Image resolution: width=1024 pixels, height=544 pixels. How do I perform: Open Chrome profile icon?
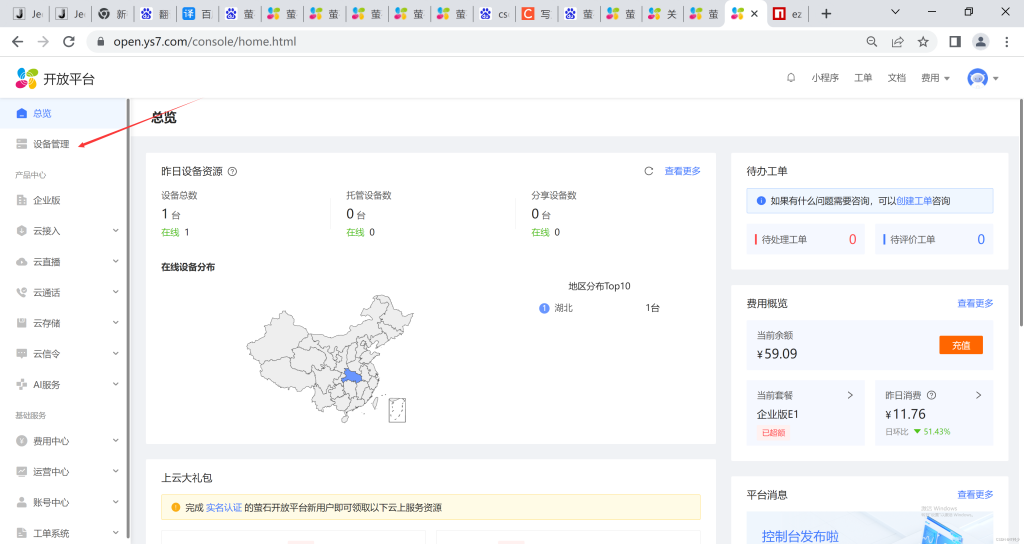click(x=980, y=41)
